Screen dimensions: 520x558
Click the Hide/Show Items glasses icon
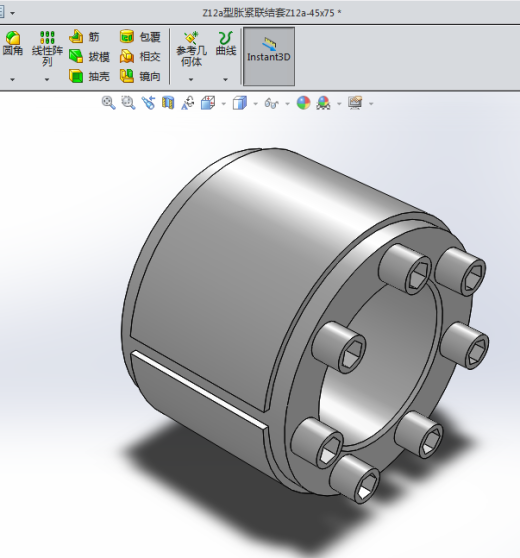coord(271,104)
